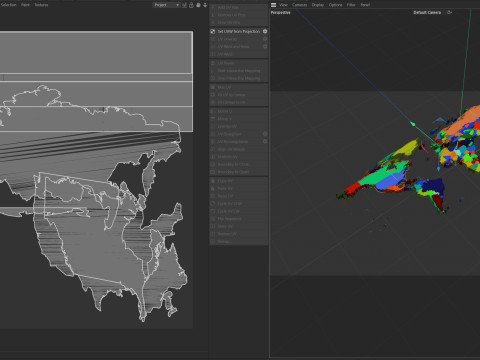
Task: Choose Relax UV command
Action: pos(239,196)
